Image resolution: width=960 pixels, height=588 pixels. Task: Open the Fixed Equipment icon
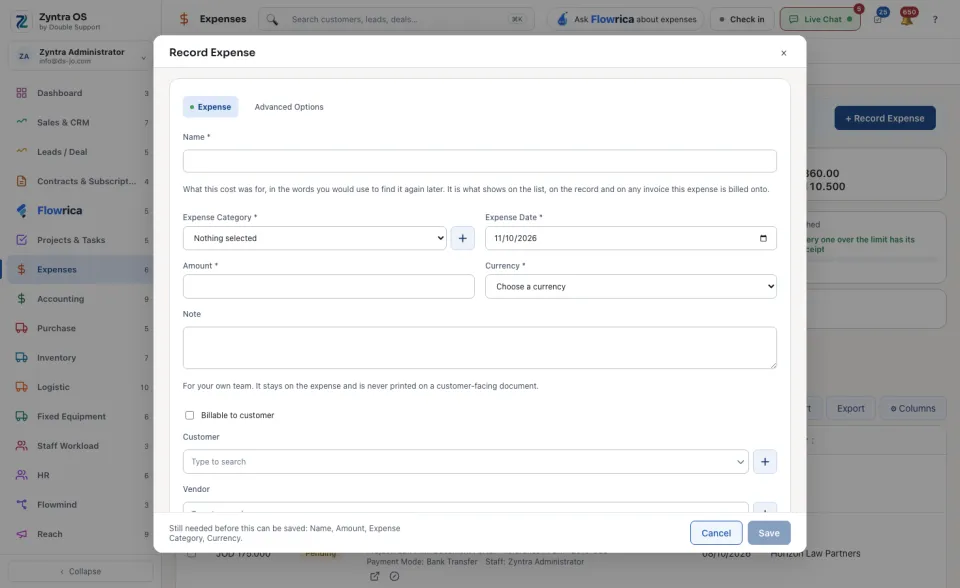coord(21,416)
